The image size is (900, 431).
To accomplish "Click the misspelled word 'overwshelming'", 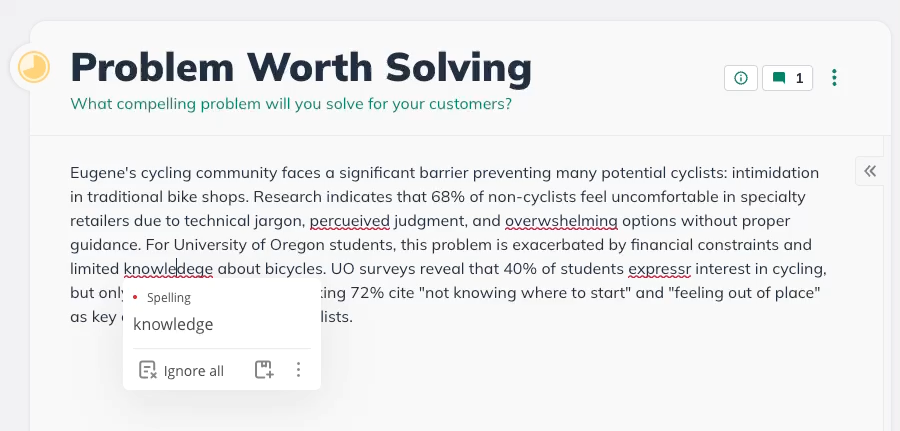I will [x=561, y=220].
